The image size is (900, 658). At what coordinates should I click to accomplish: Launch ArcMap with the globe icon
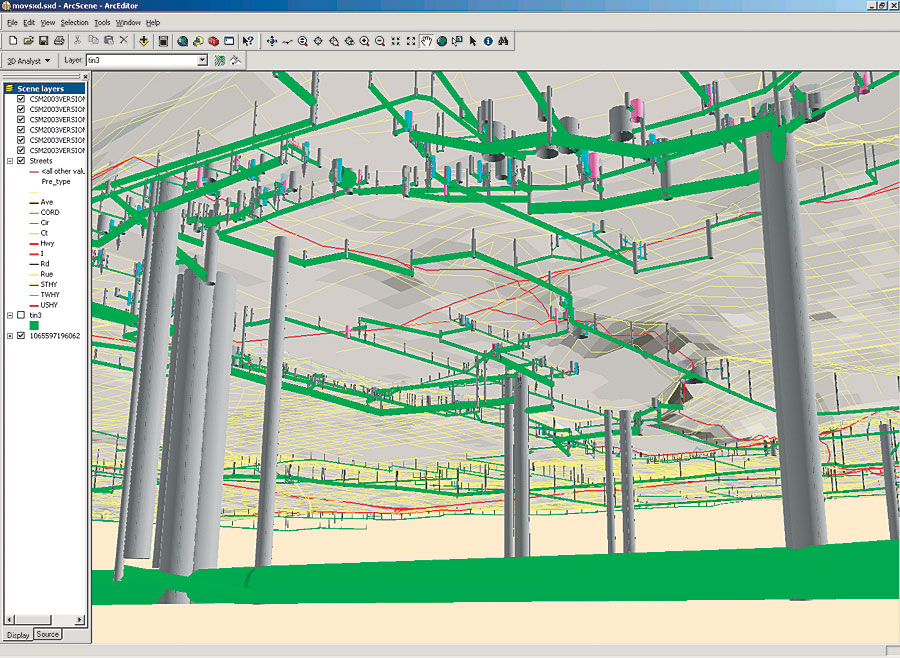click(183, 41)
